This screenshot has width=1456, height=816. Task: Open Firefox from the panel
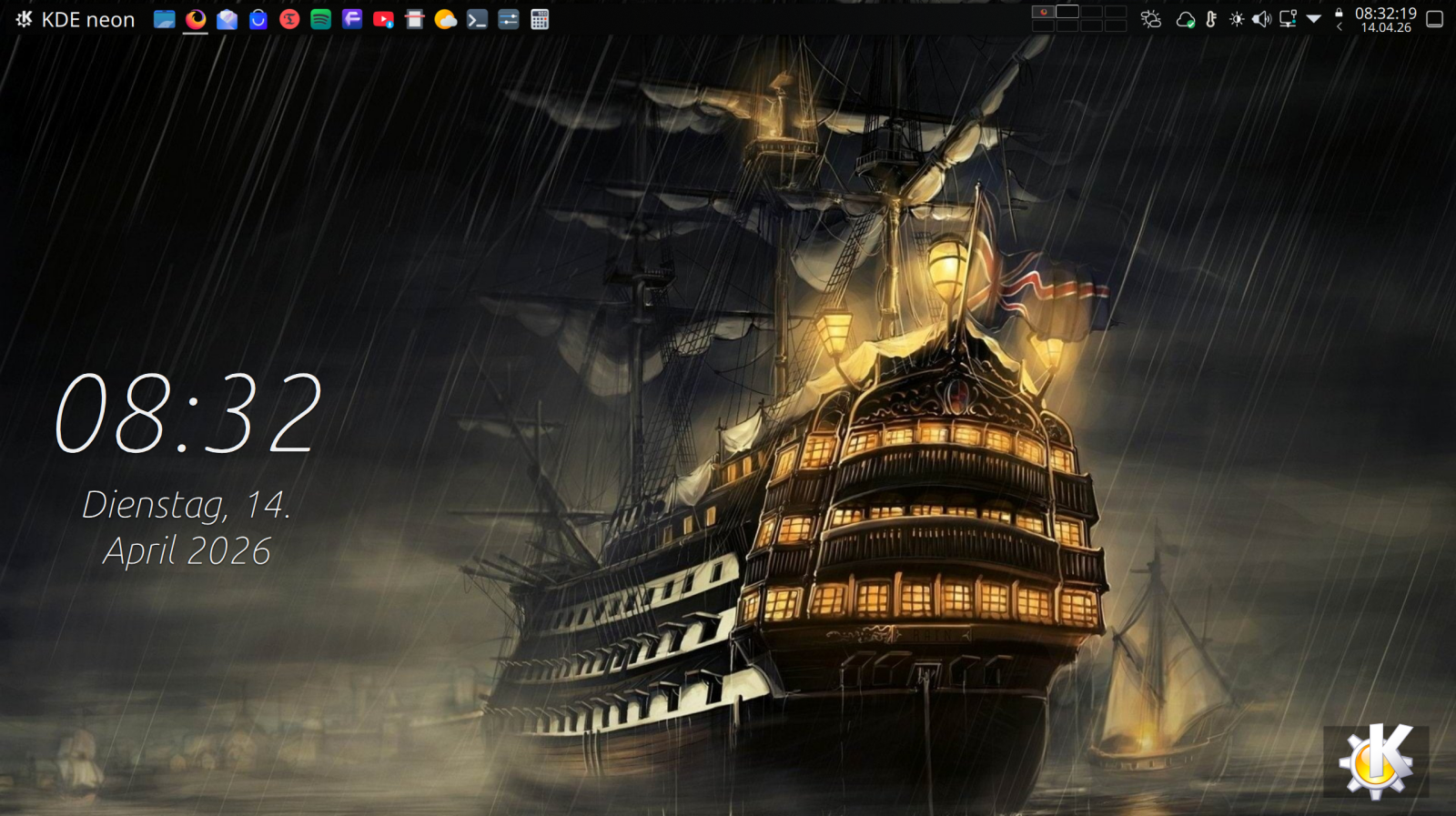[x=196, y=19]
